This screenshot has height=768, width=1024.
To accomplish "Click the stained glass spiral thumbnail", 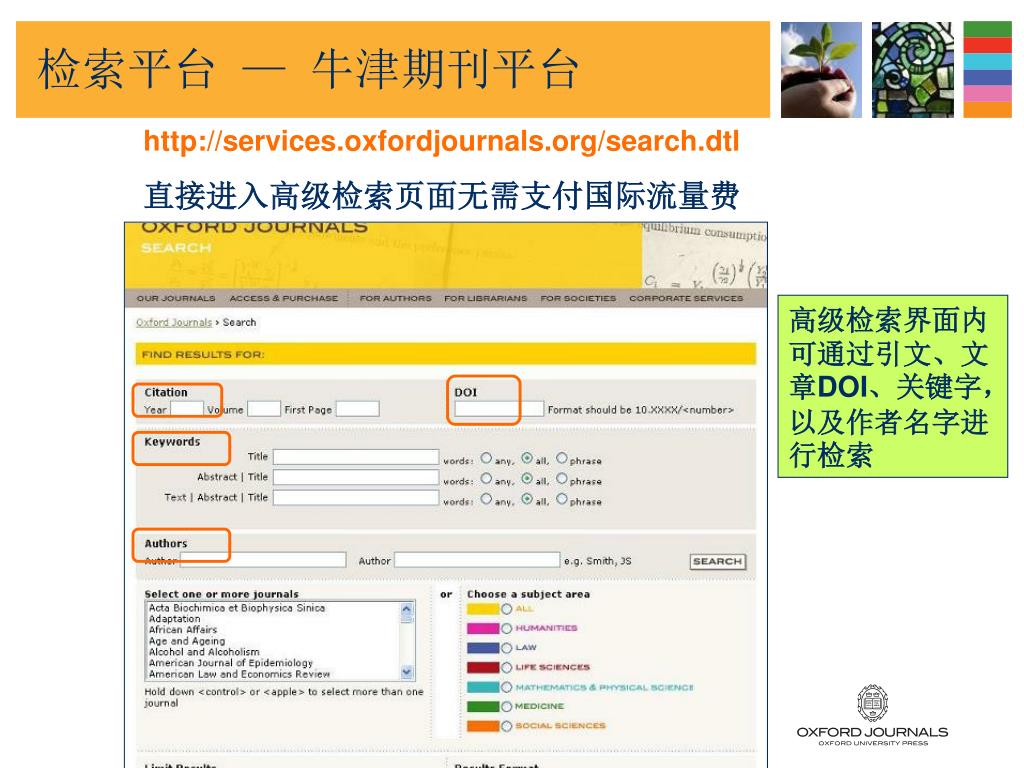I will pyautogui.click(x=912, y=70).
